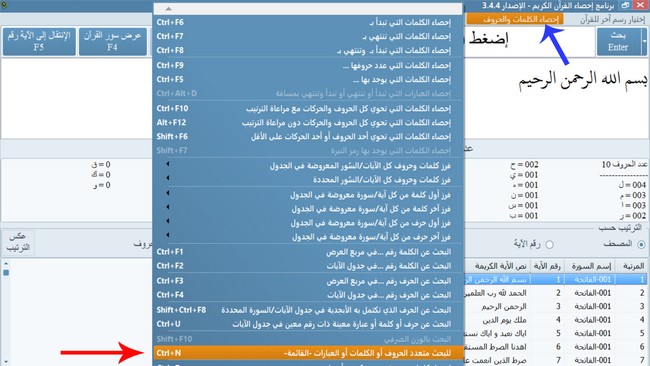Click the عرض سور القرآن F4 button
This screenshot has width=650, height=366.
tap(112, 41)
